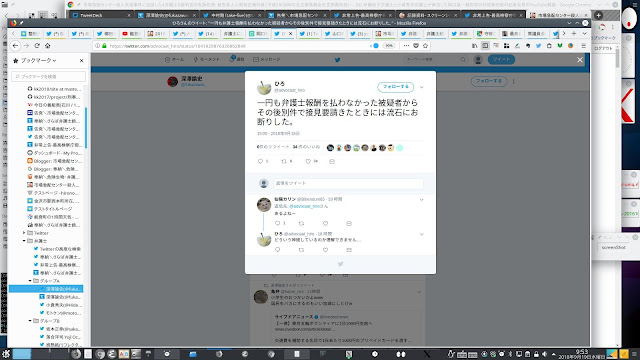Image resolution: width=640 pixels, height=360 pixels.
Task: Open the メッセージ nav item
Action: tap(267, 60)
